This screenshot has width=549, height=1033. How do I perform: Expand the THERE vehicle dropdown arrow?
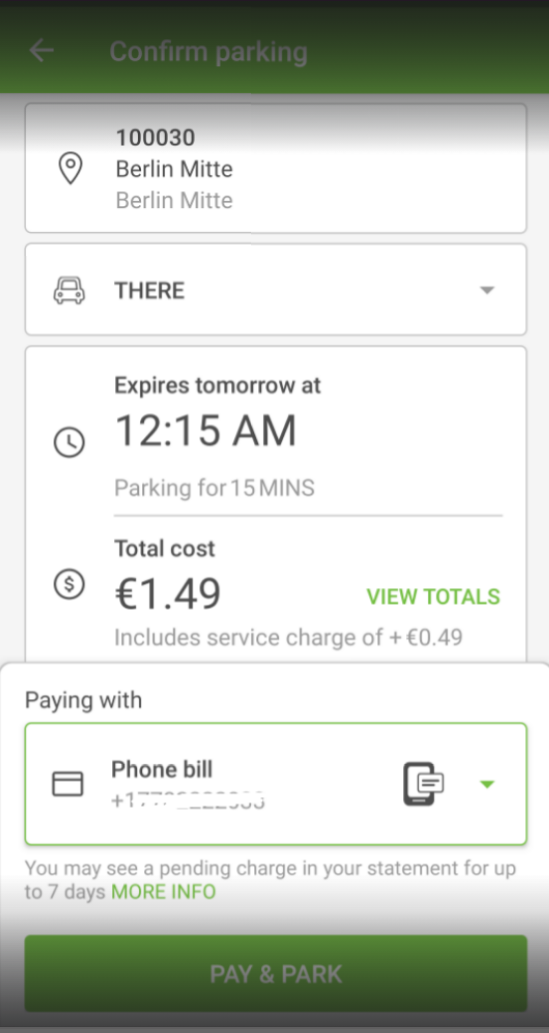487,291
